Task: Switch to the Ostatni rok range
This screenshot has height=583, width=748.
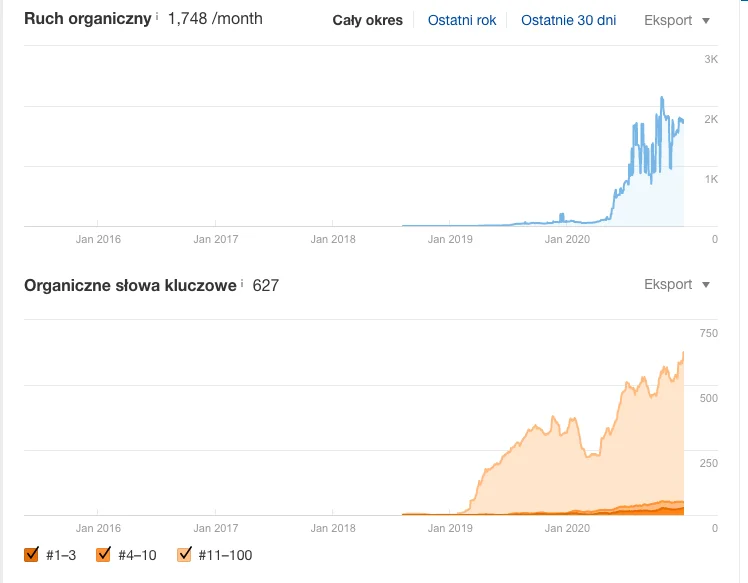Action: (461, 20)
